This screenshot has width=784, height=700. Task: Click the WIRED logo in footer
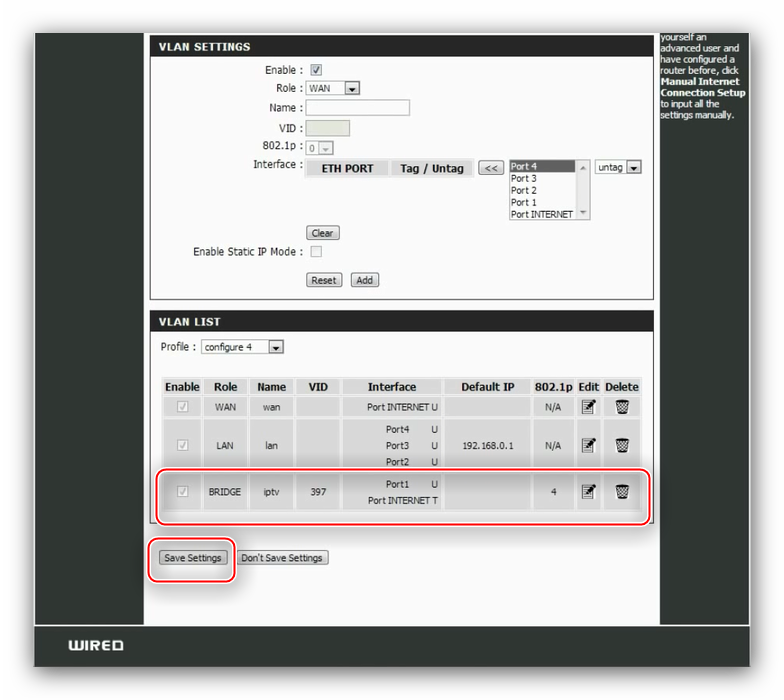pos(96,646)
